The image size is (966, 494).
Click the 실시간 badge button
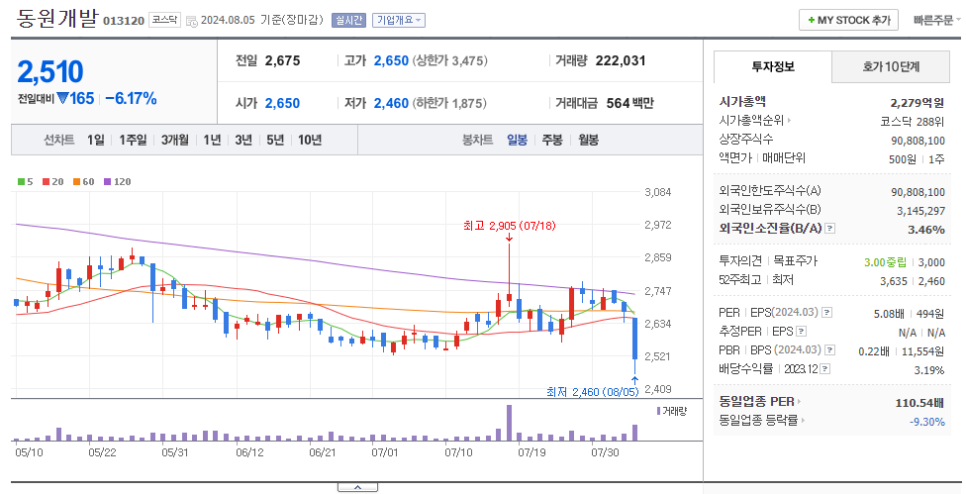click(x=349, y=20)
